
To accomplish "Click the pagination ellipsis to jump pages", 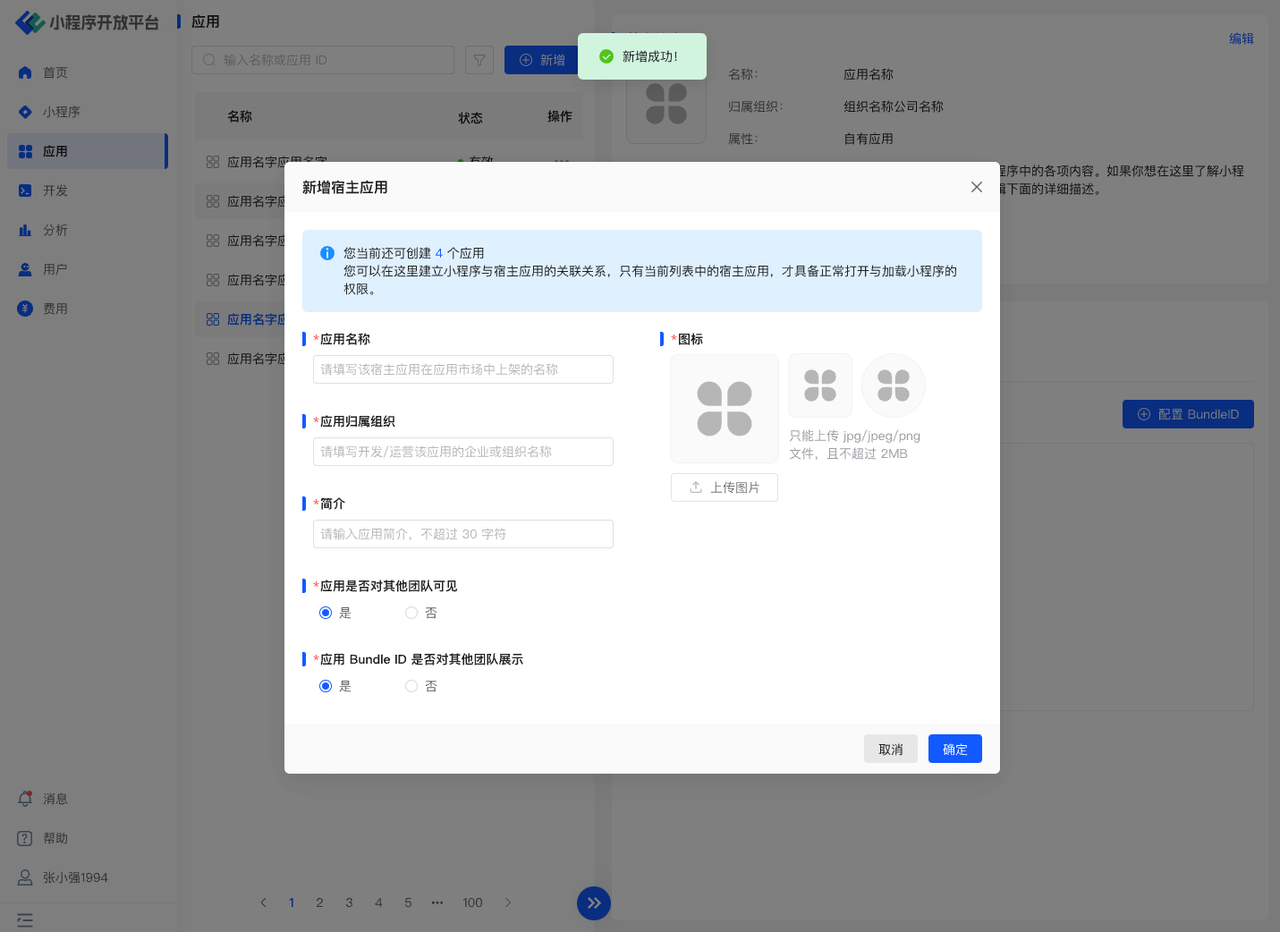I will tap(437, 902).
